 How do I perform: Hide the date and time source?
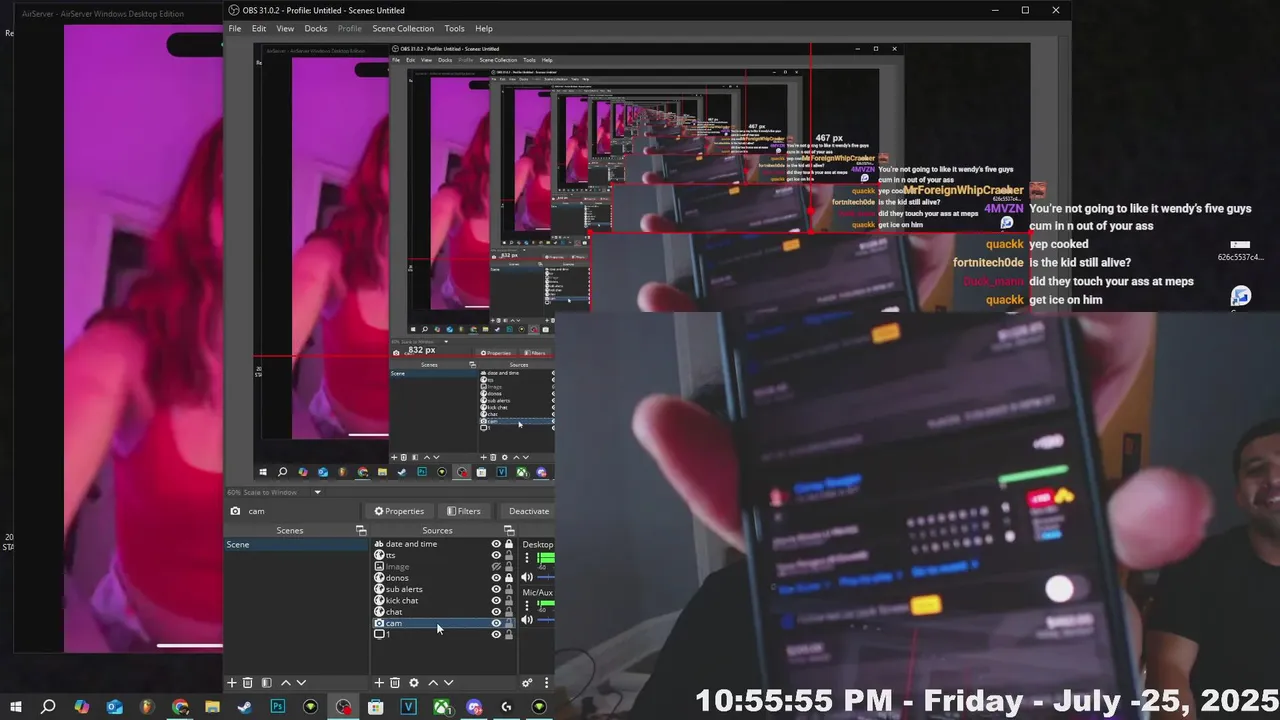tap(496, 544)
